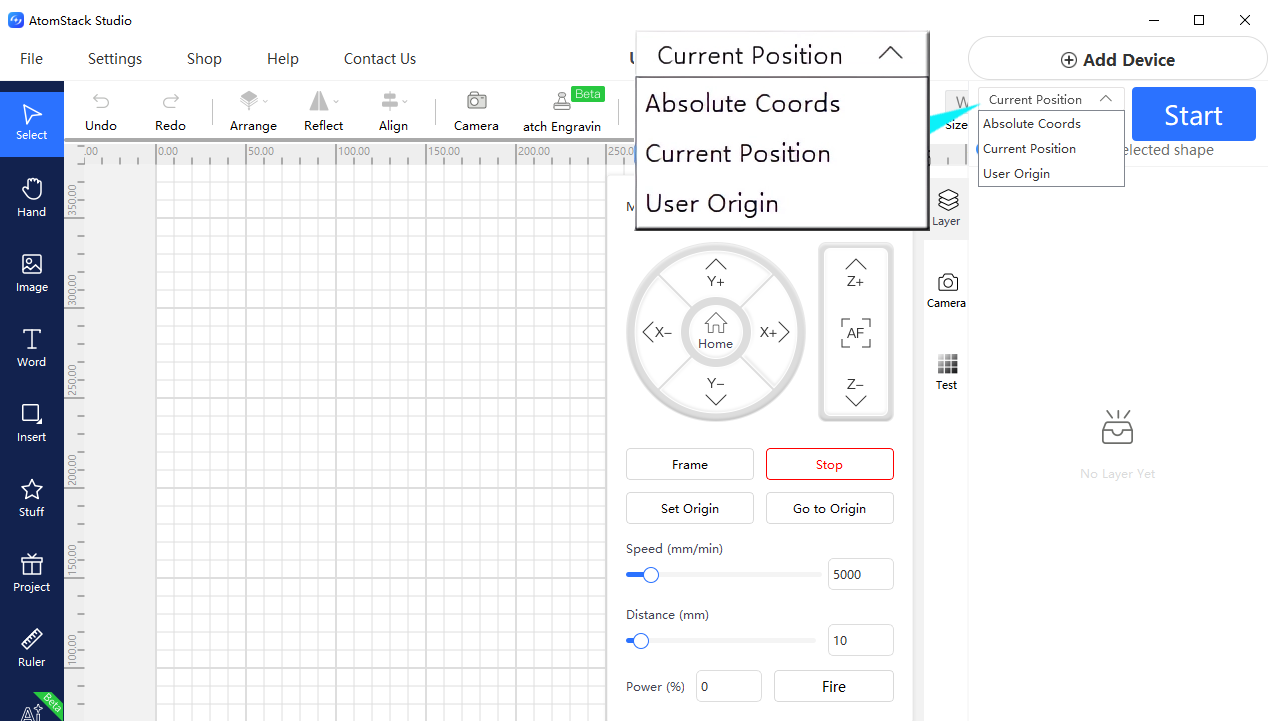Open the Arrange dropdown

point(253,112)
